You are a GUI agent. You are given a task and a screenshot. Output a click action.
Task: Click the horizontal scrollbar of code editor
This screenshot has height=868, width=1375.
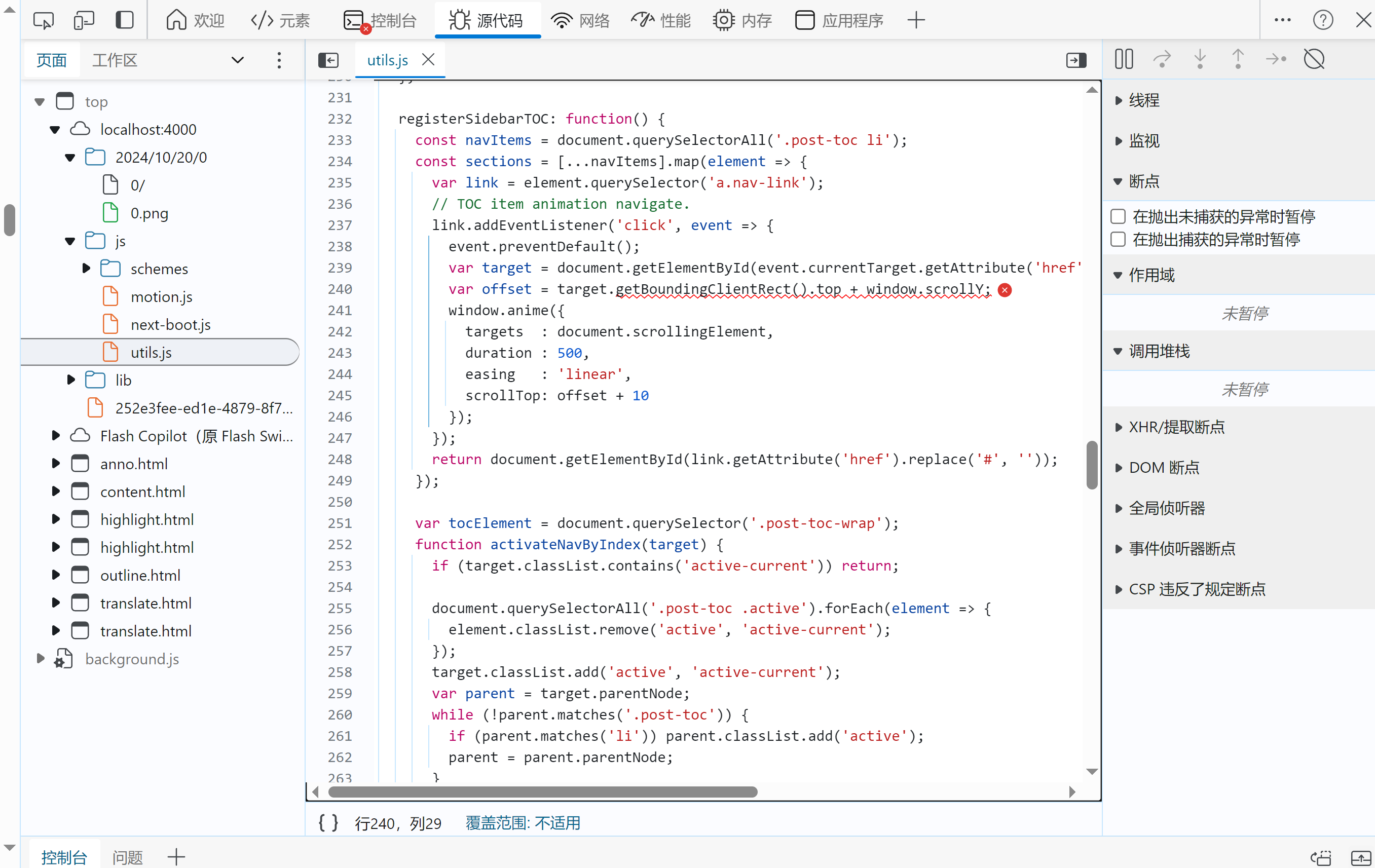coord(542,792)
